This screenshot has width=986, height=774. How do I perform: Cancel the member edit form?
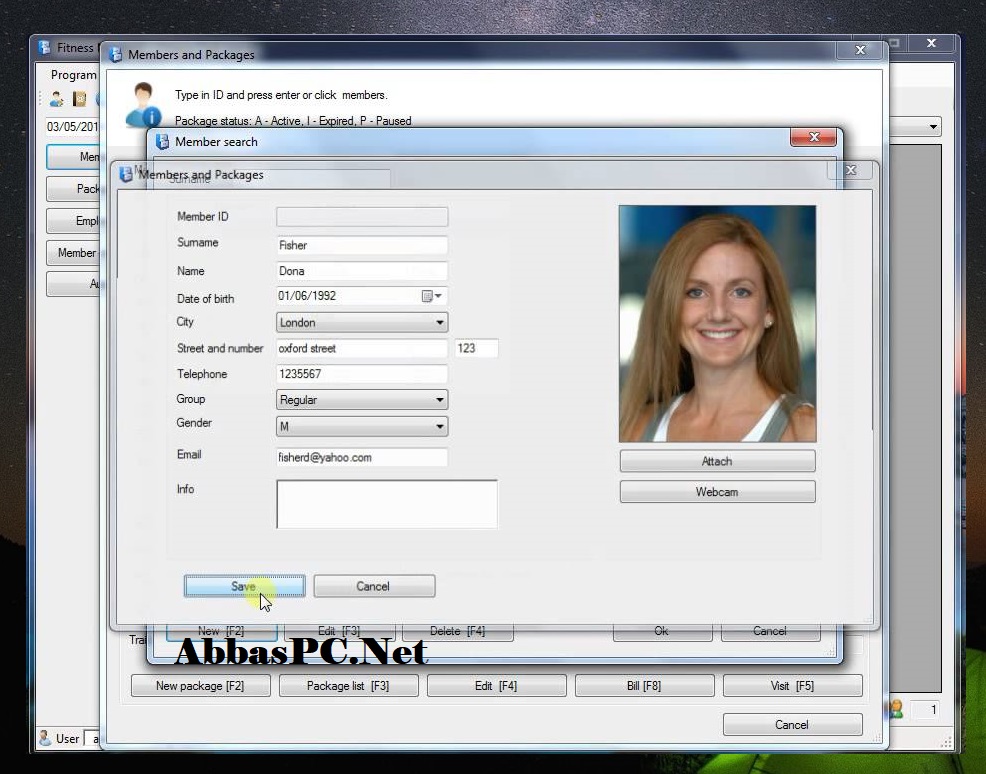[x=374, y=586]
